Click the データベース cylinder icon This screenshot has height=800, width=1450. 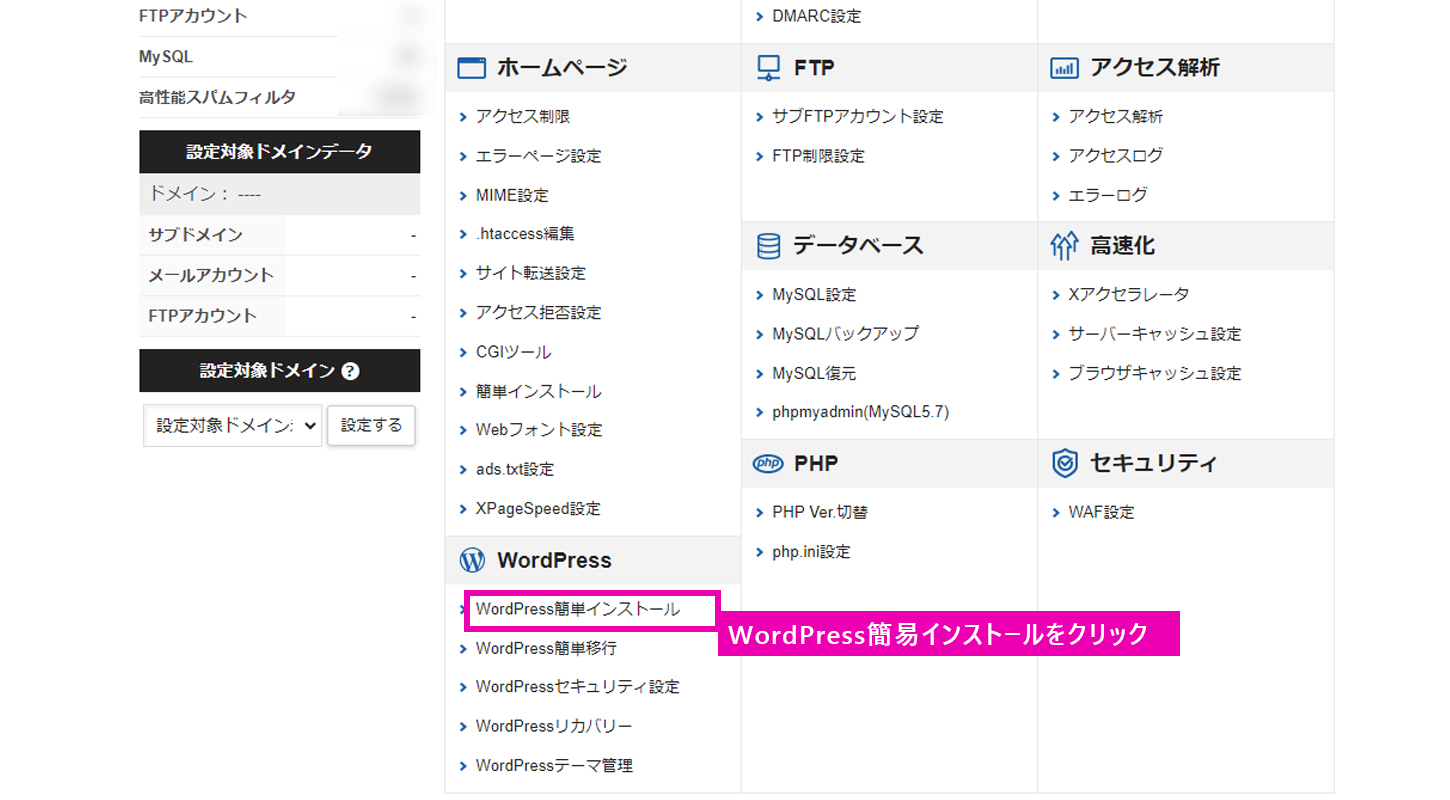[768, 246]
